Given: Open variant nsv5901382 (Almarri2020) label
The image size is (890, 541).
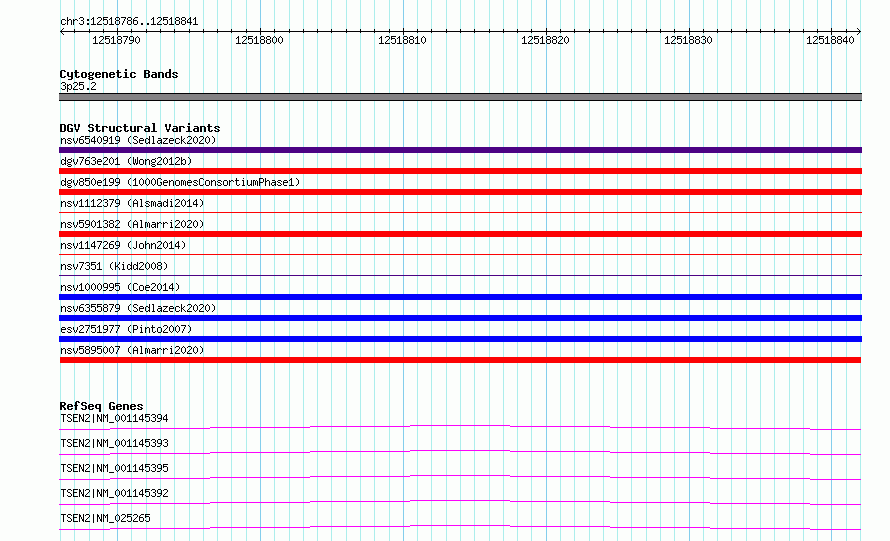Looking at the screenshot, I should pyautogui.click(x=132, y=224).
